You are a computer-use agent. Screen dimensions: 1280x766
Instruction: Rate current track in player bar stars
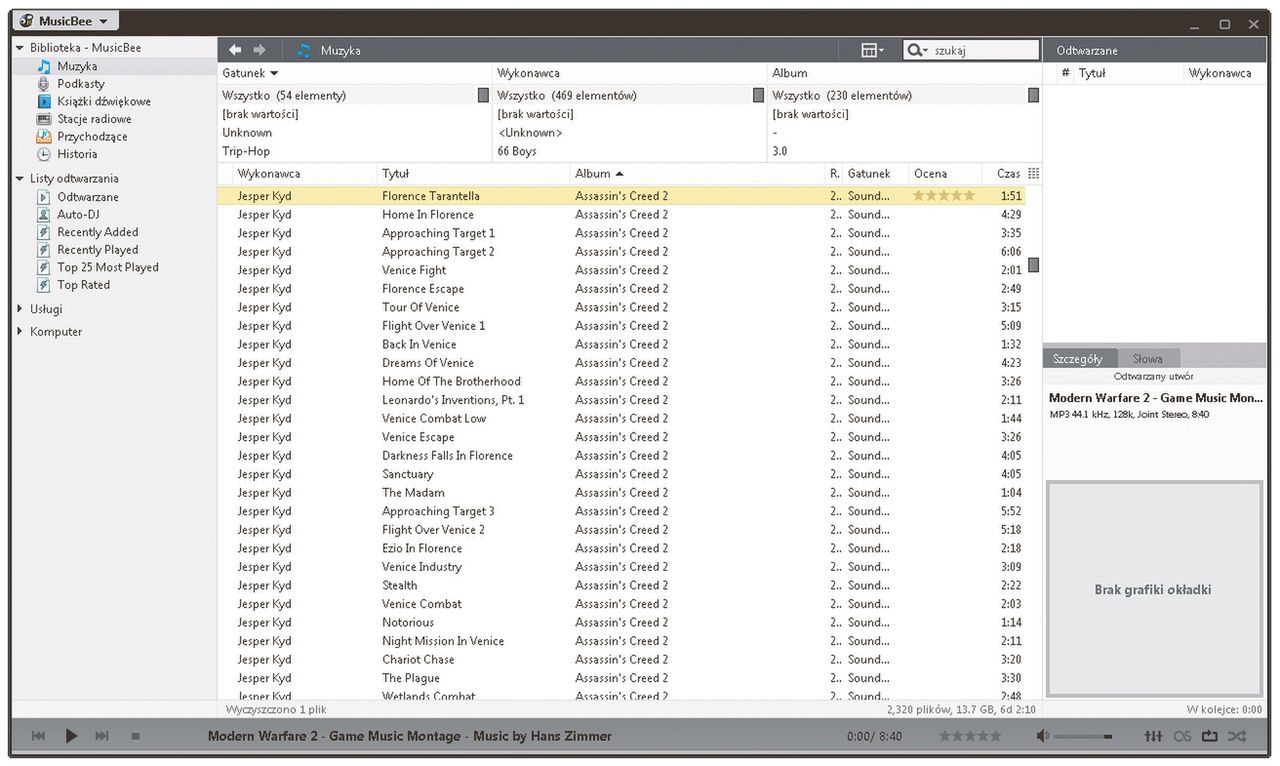click(x=970, y=736)
